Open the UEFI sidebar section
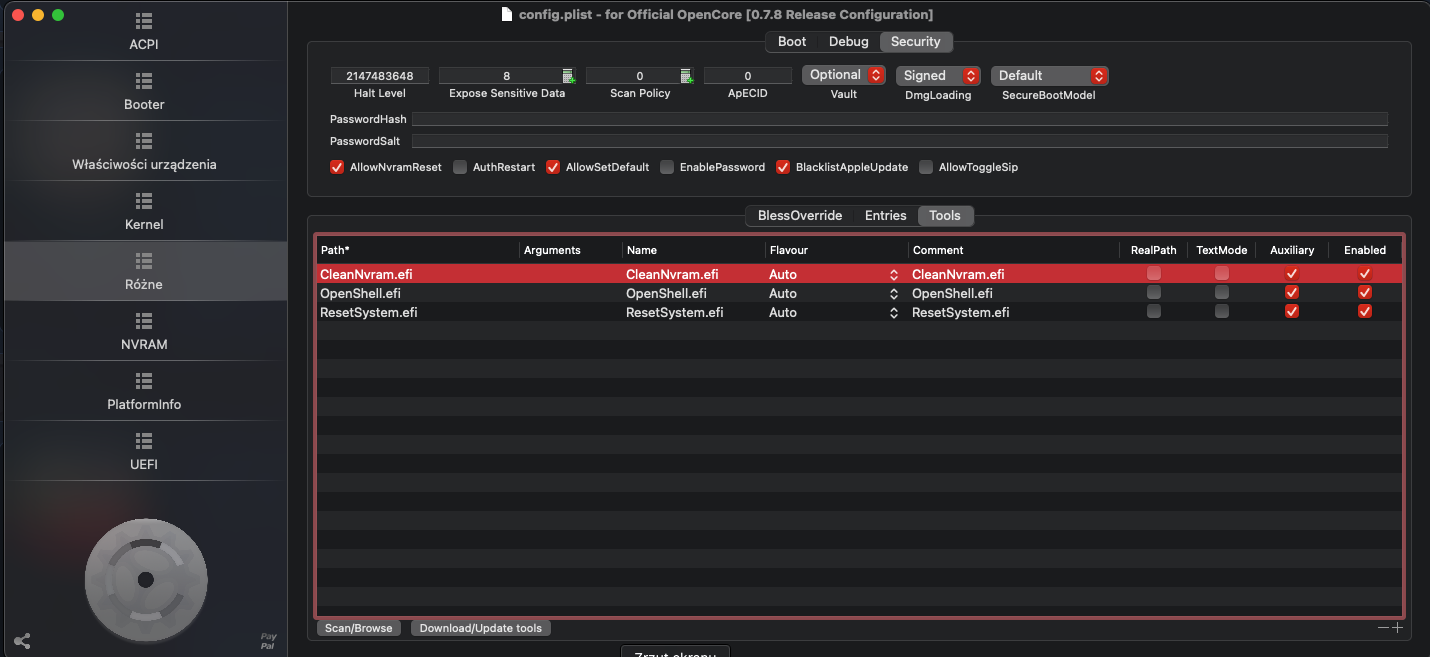Viewport: 1430px width, 657px height. (x=144, y=450)
